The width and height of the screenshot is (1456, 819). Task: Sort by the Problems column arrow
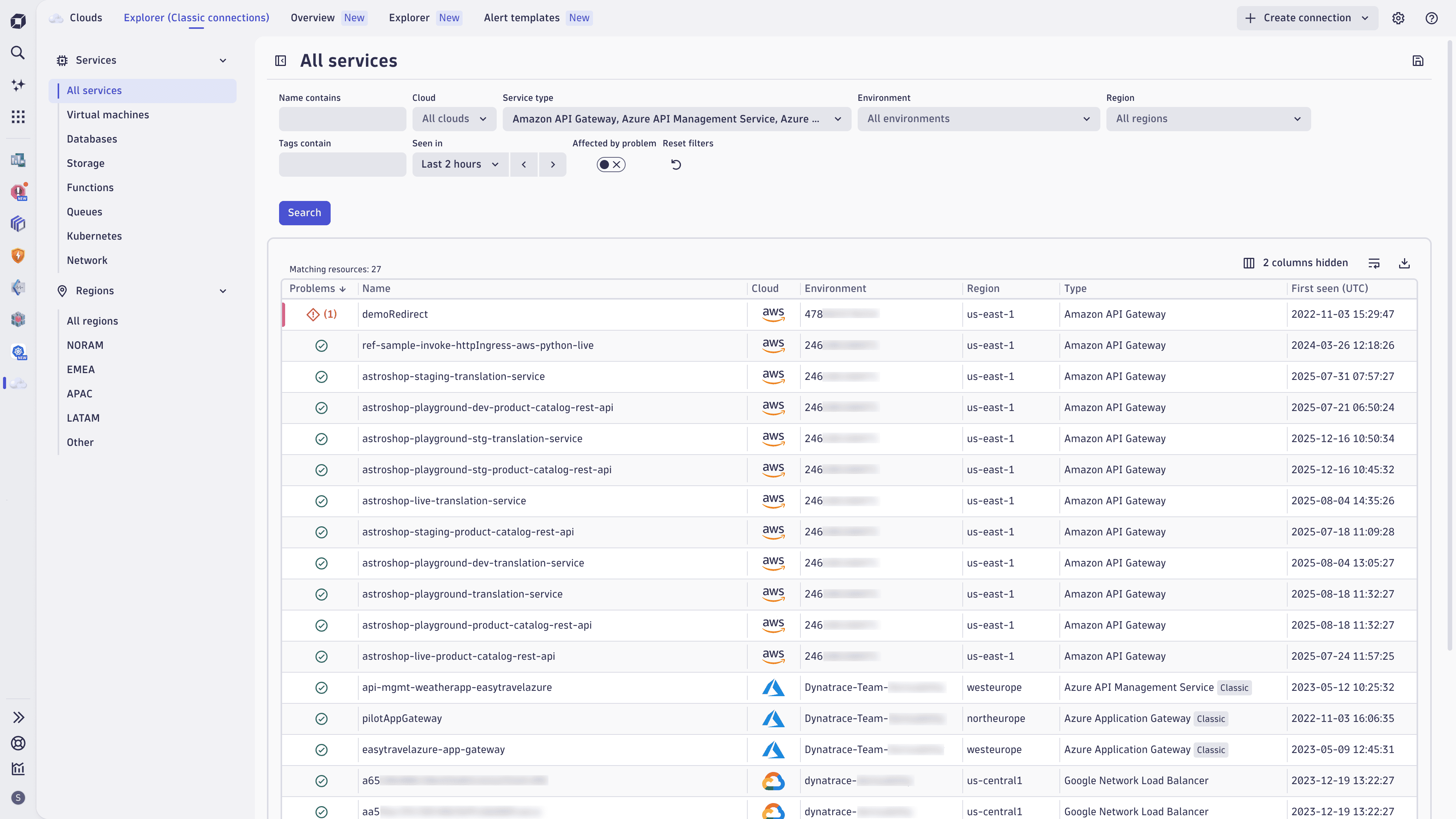click(342, 288)
